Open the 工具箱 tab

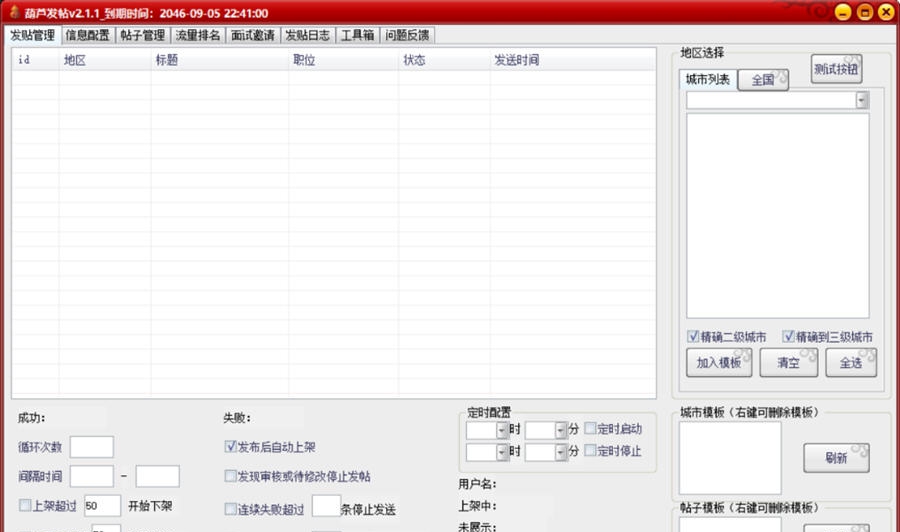click(x=358, y=35)
